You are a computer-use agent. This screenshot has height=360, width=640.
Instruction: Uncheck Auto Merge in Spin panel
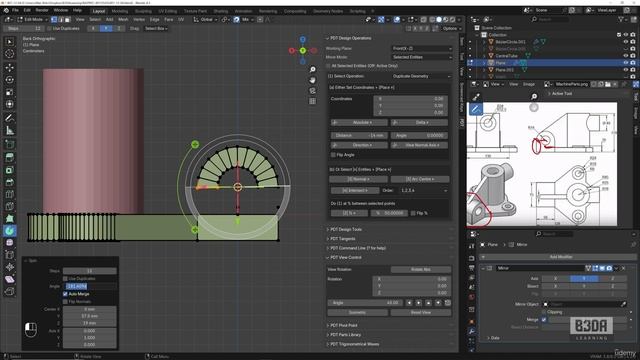click(65, 294)
